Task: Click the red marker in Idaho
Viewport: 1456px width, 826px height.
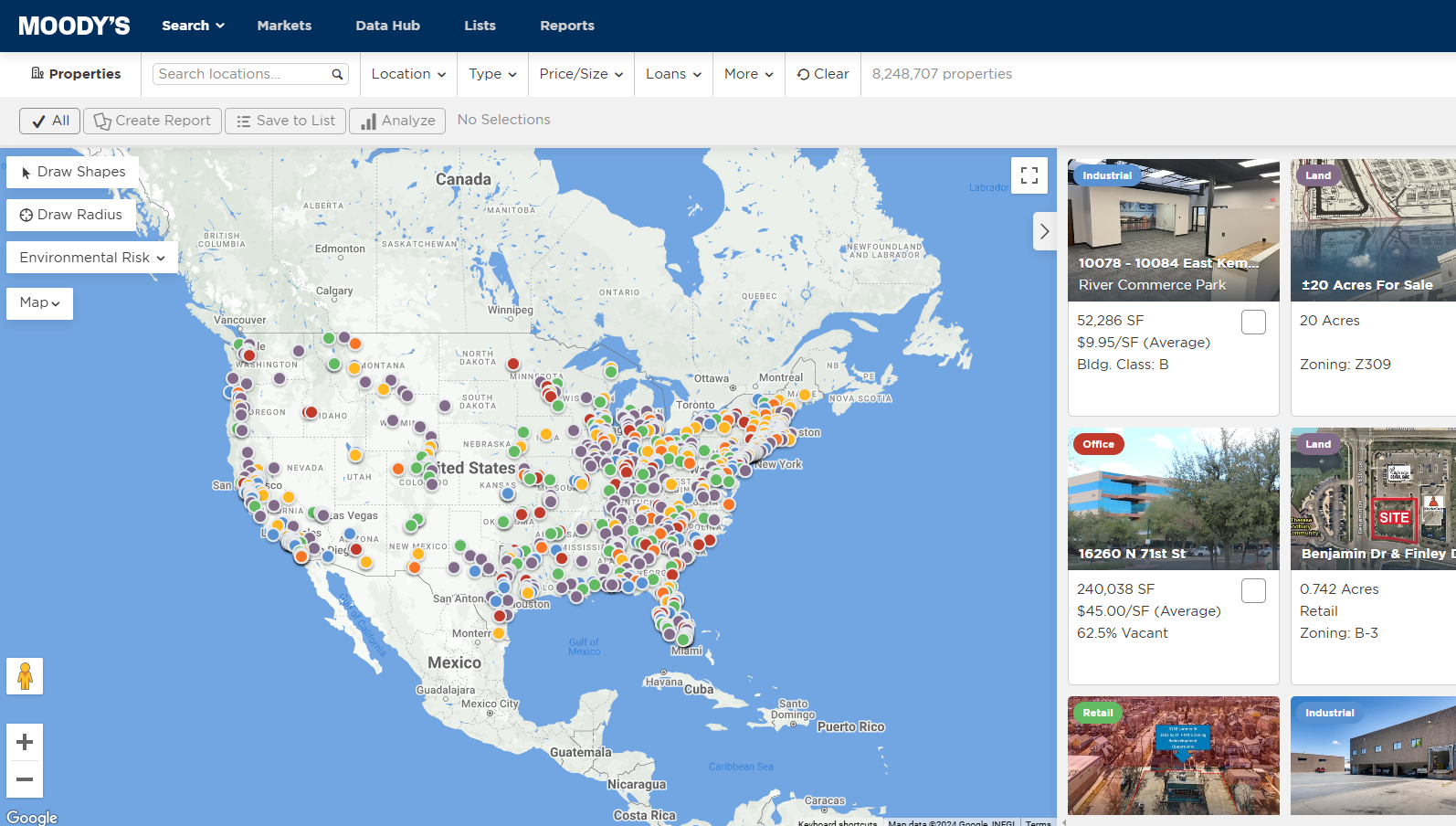Action: point(311,413)
